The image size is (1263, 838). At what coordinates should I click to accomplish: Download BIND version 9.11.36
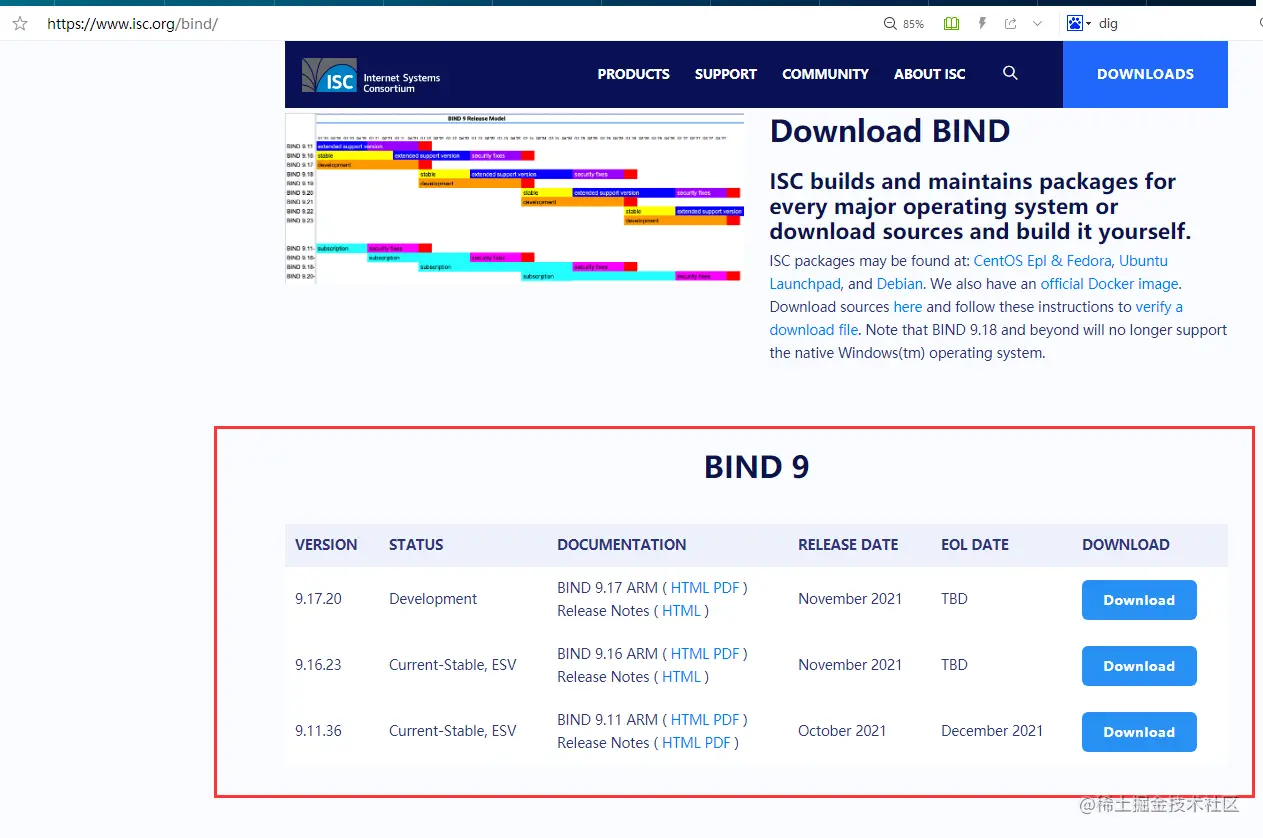[x=1139, y=732]
